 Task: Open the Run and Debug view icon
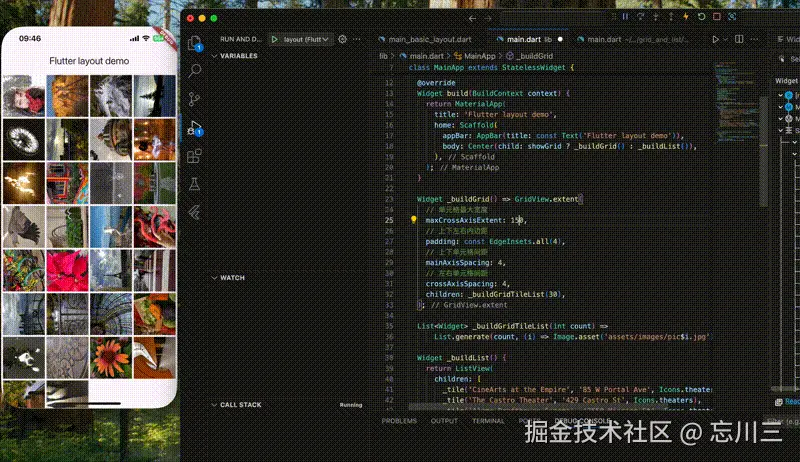194,127
